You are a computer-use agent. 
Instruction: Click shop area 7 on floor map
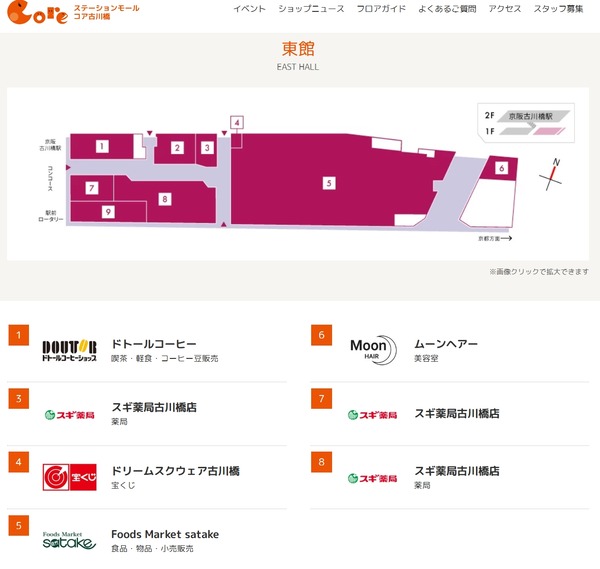(91, 188)
